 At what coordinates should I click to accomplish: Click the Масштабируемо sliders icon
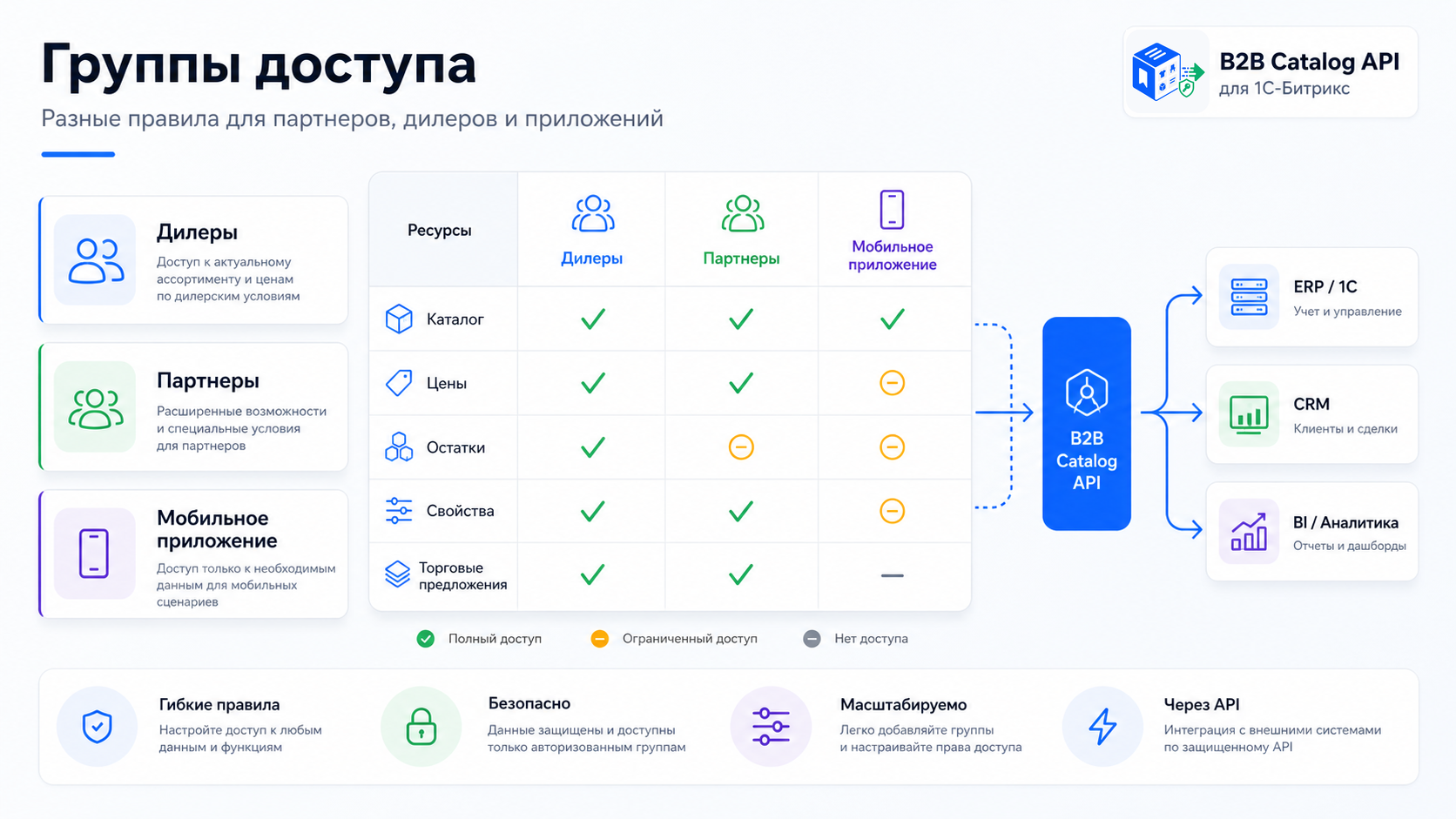point(771,727)
